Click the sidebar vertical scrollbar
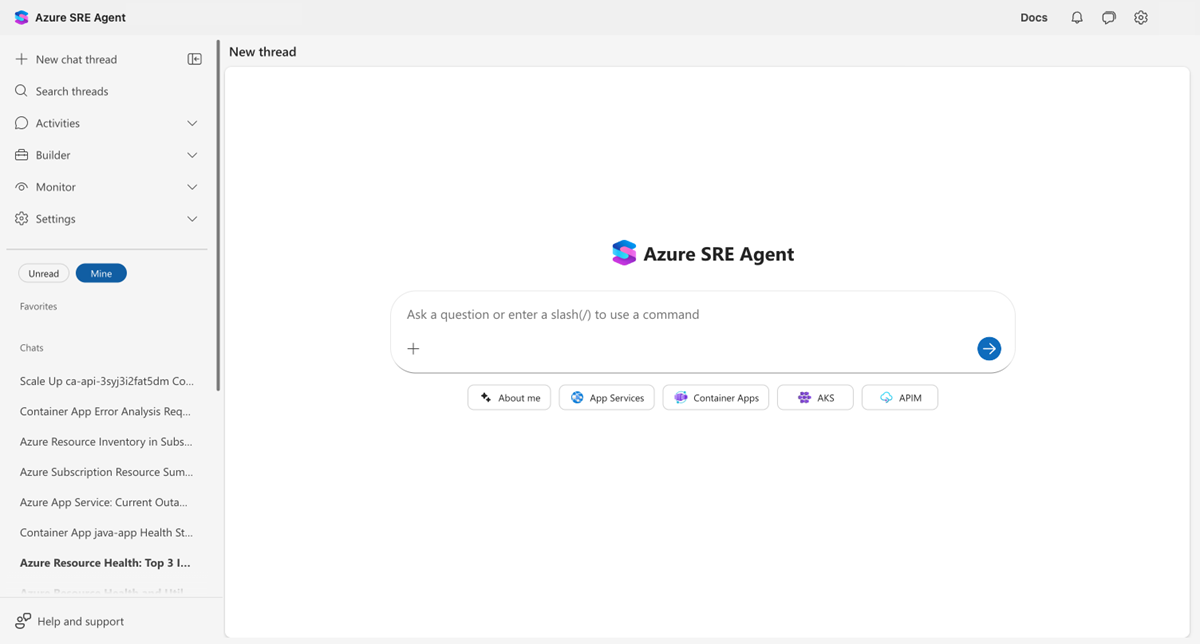The image size is (1200, 644). tap(218, 215)
